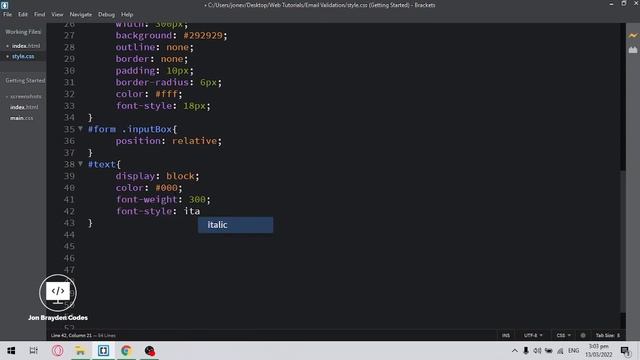
Task: Open the File menu
Action: 7,14
